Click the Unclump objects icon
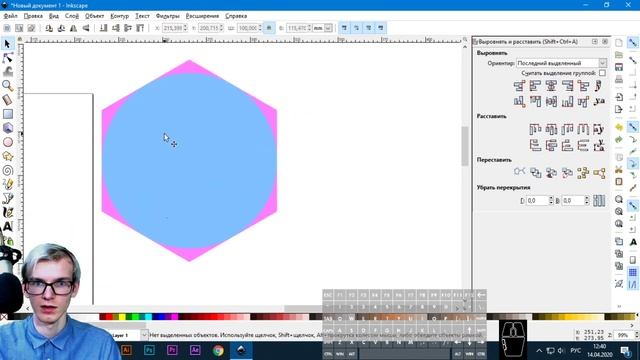 599,173
